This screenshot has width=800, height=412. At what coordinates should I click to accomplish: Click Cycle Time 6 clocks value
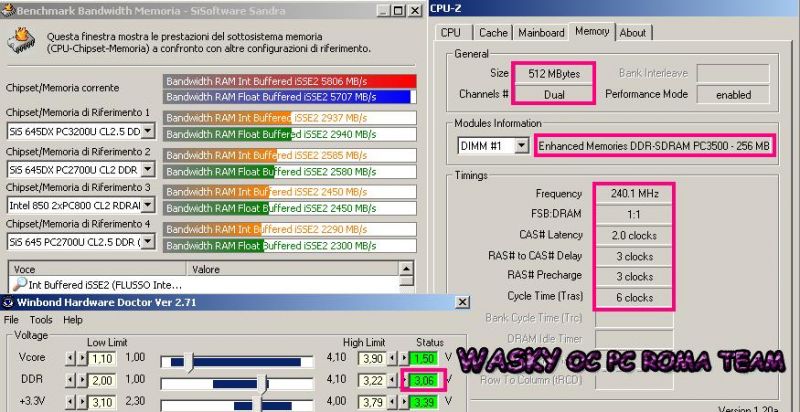[x=634, y=297]
